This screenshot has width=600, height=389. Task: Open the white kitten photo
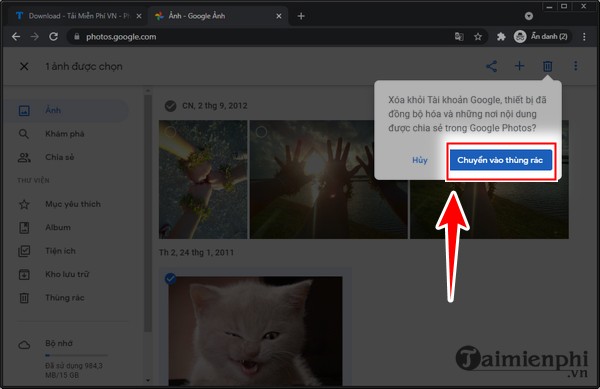255,331
